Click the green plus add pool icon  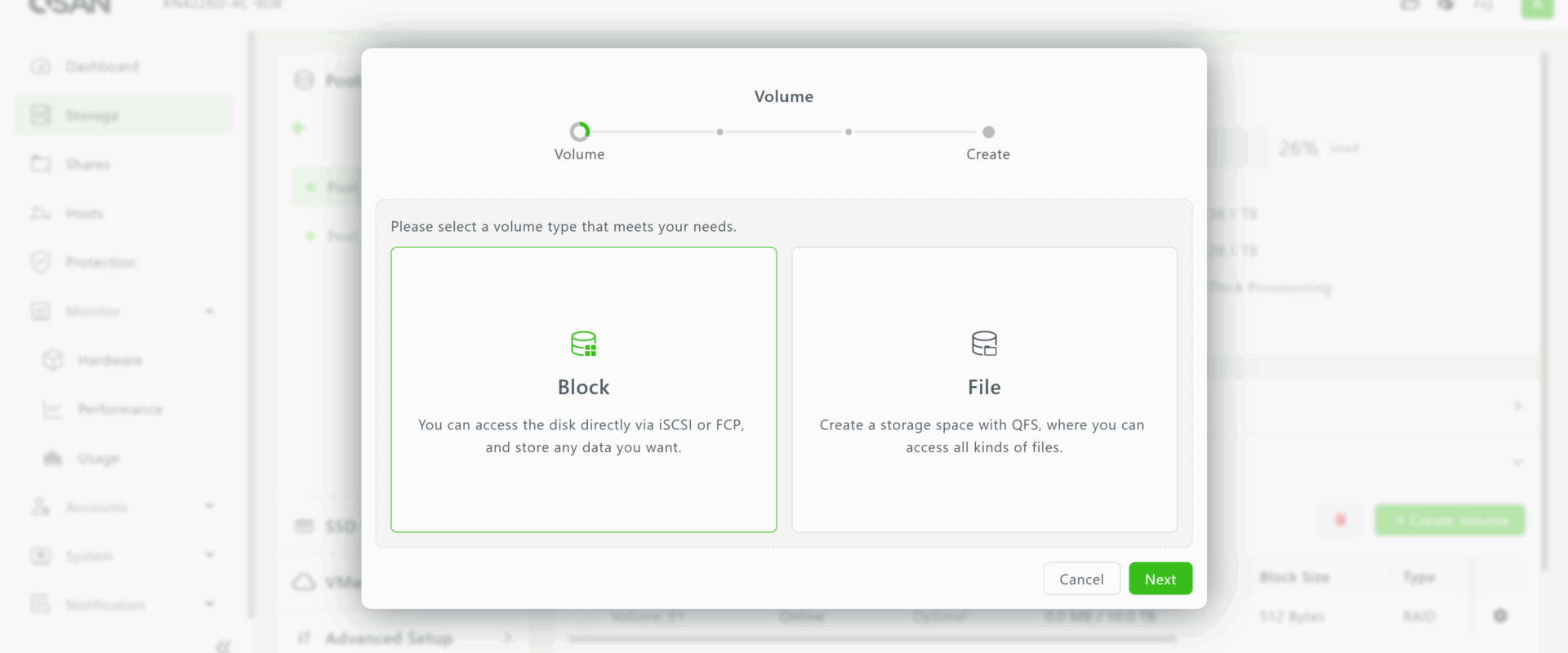tap(298, 128)
